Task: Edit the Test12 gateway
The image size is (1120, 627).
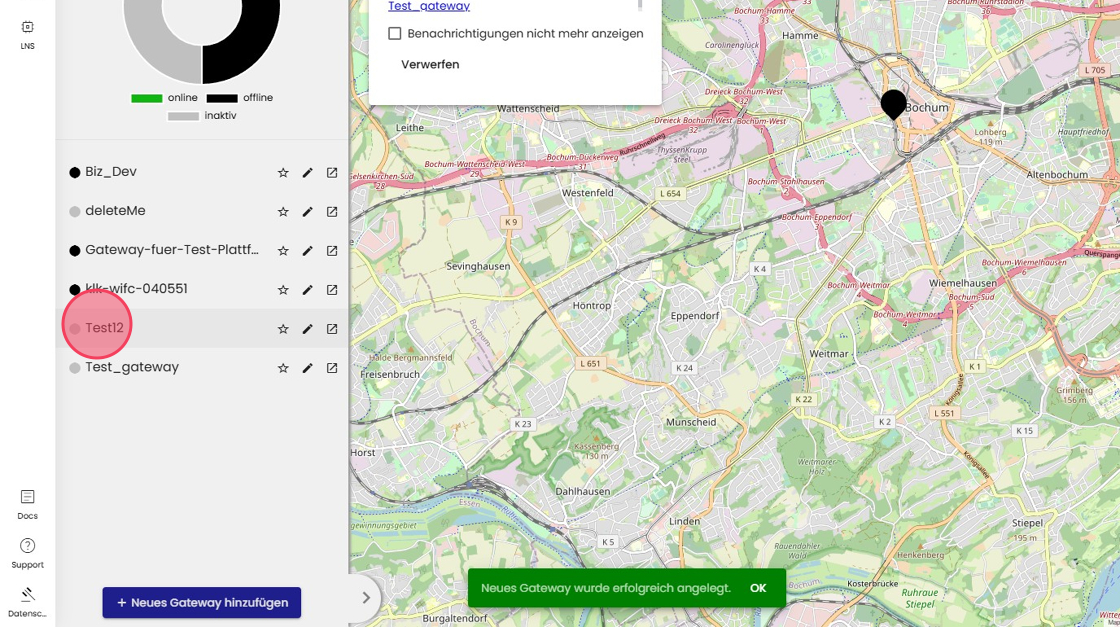Action: click(x=307, y=329)
